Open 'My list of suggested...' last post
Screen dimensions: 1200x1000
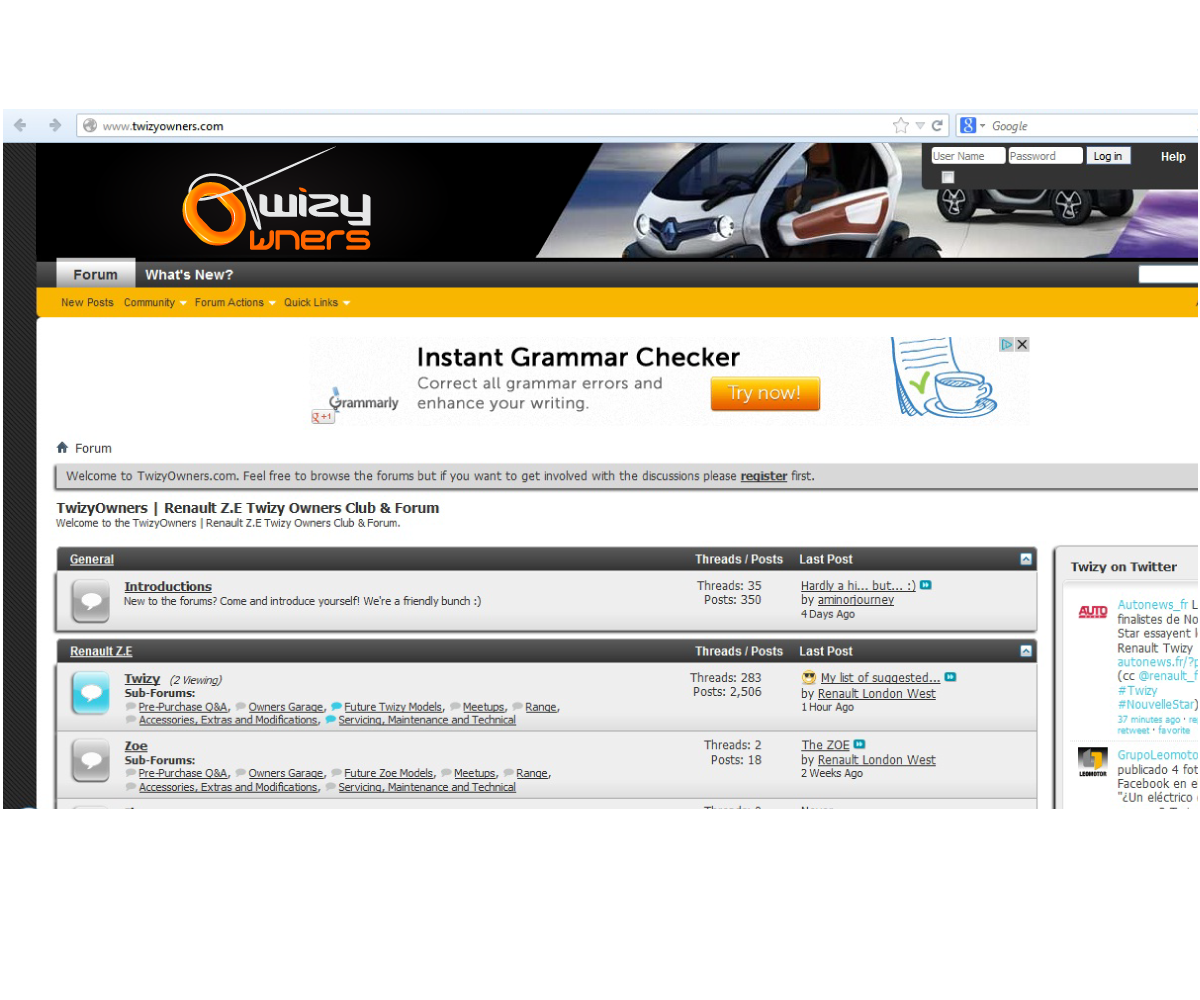point(880,678)
